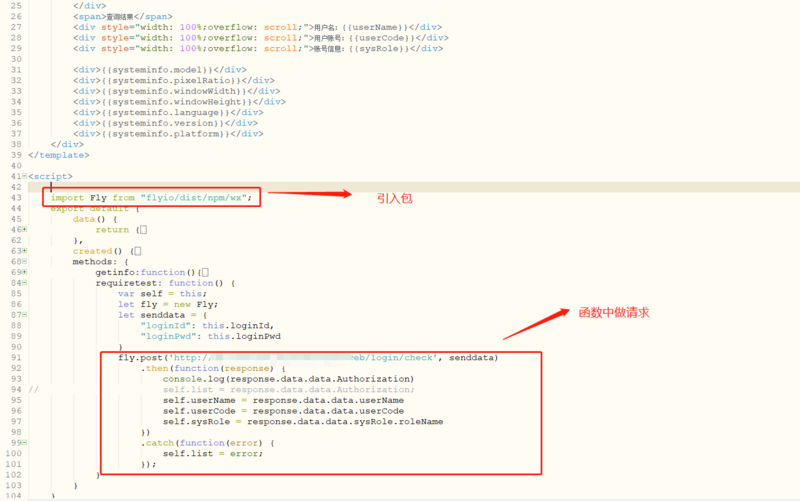Collapse the methods block fold marker at line 68
This screenshot has height=501, width=800.
(24, 262)
